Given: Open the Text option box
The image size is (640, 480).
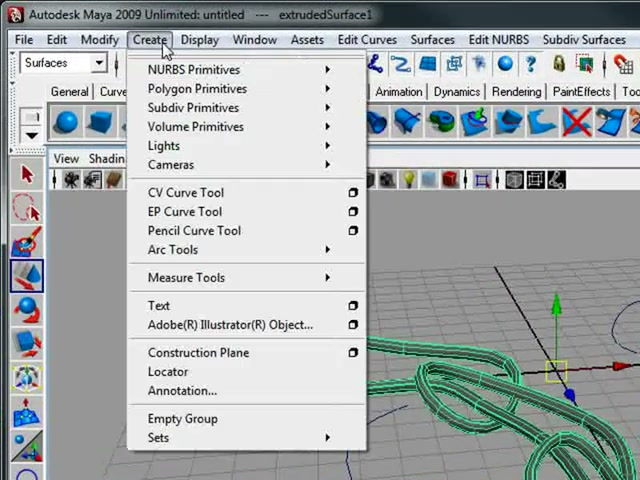Looking at the screenshot, I should tap(353, 306).
